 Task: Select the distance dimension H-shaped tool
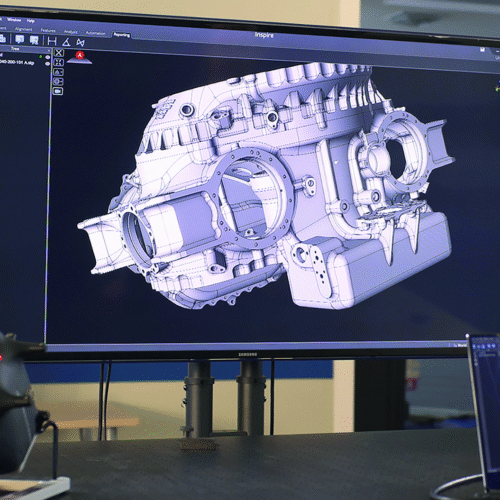[52, 41]
